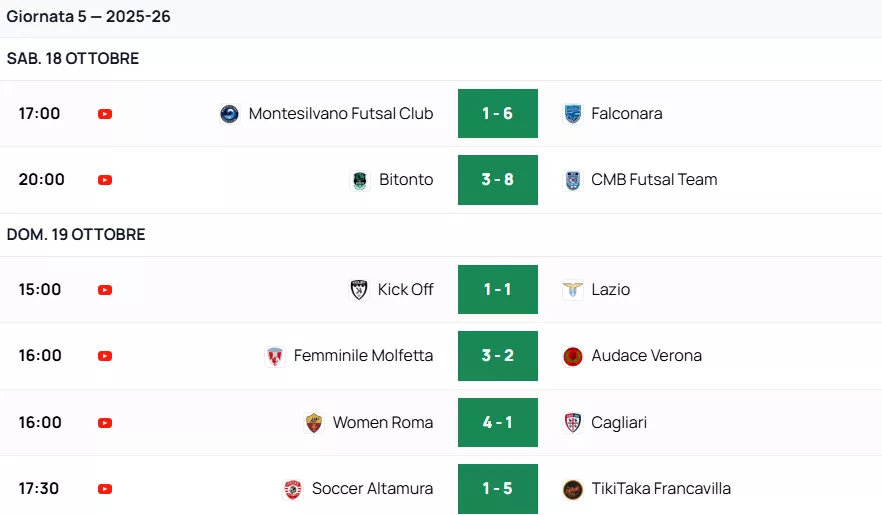Open the 4 - 1 Women Roma score
The height and width of the screenshot is (515, 882).
click(498, 423)
